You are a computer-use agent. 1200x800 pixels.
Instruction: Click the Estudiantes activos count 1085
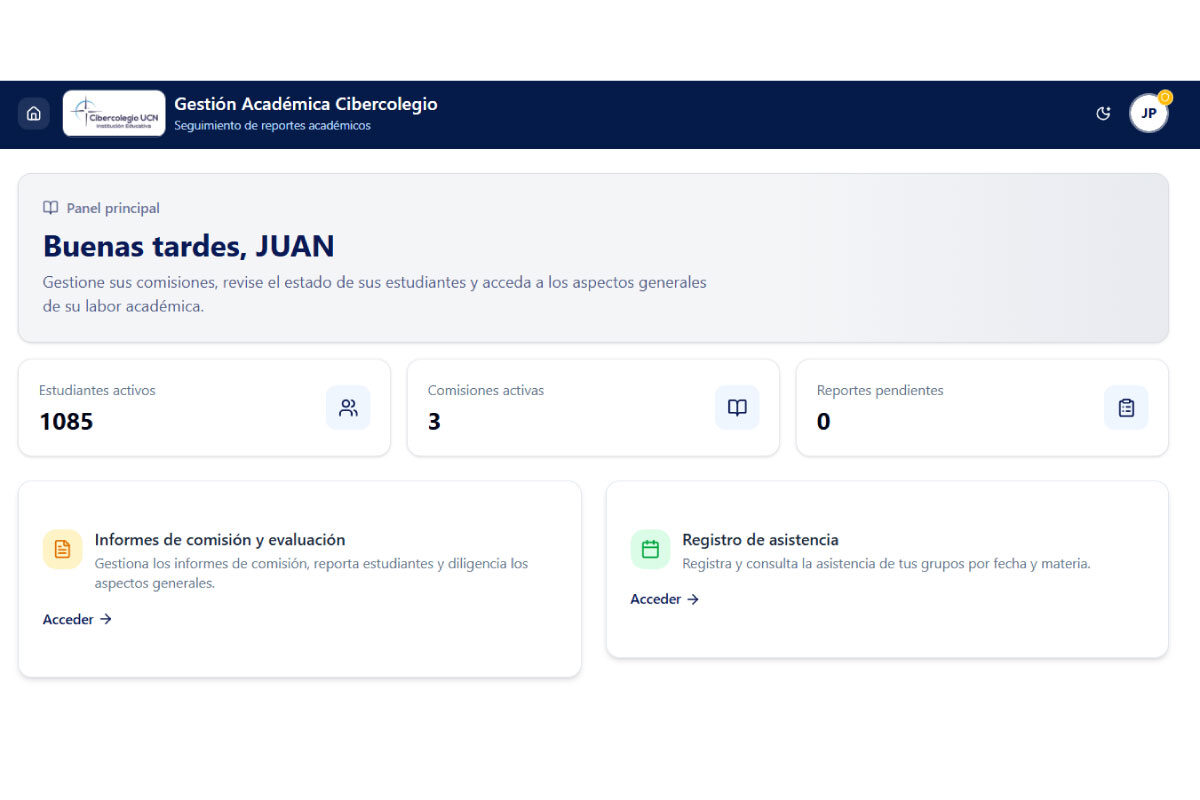66,421
